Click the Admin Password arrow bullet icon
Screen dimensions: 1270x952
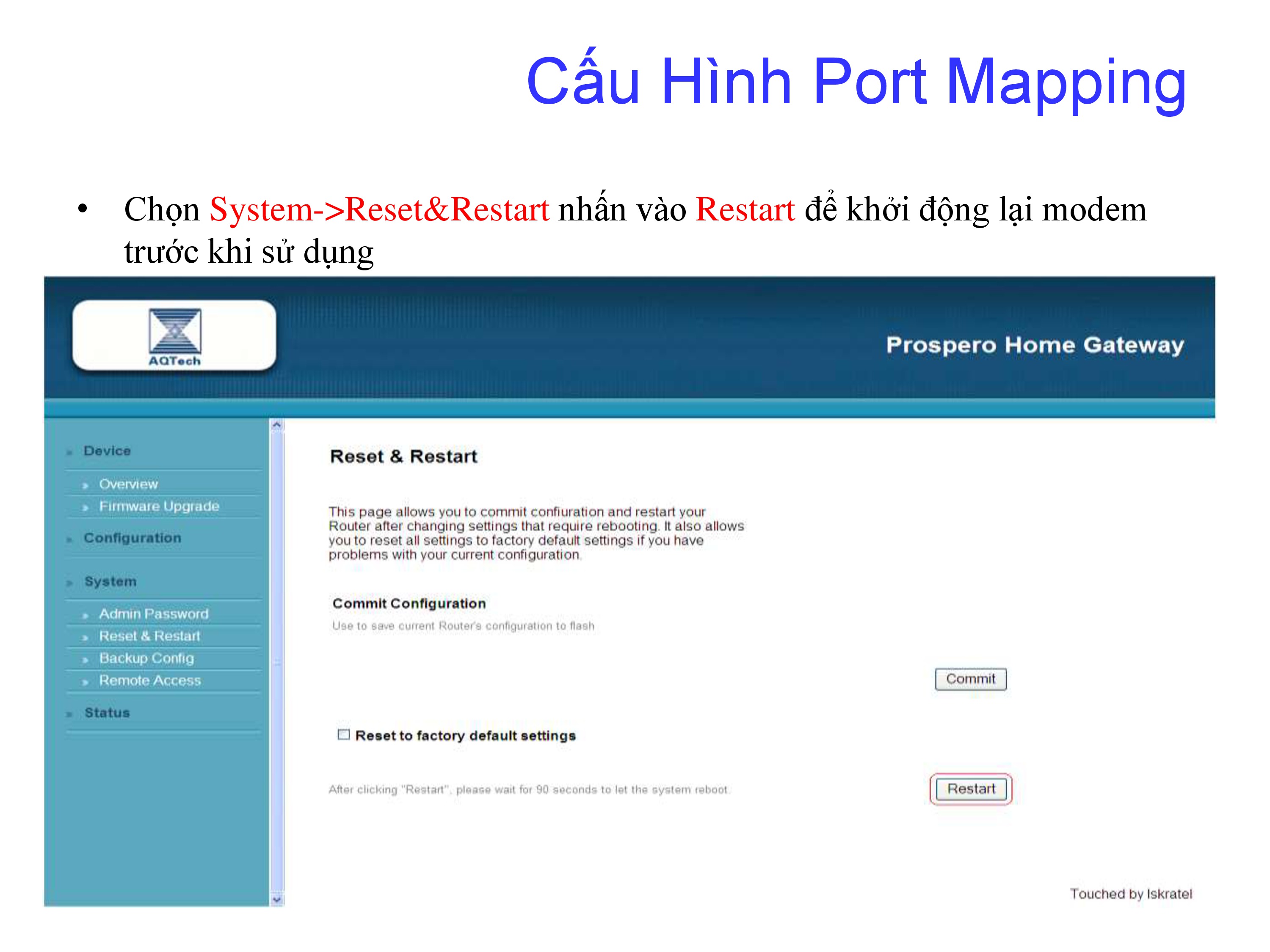pyautogui.click(x=85, y=616)
